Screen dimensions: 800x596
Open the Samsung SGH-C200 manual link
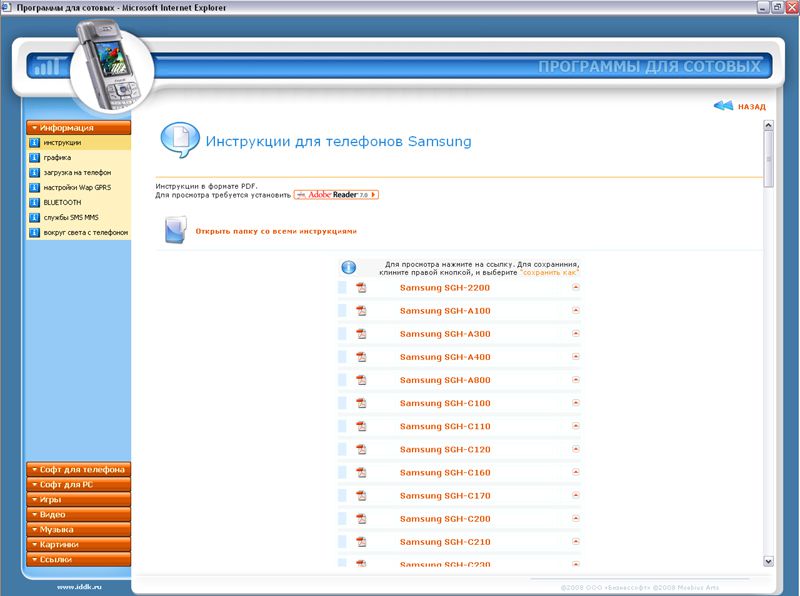tap(445, 519)
